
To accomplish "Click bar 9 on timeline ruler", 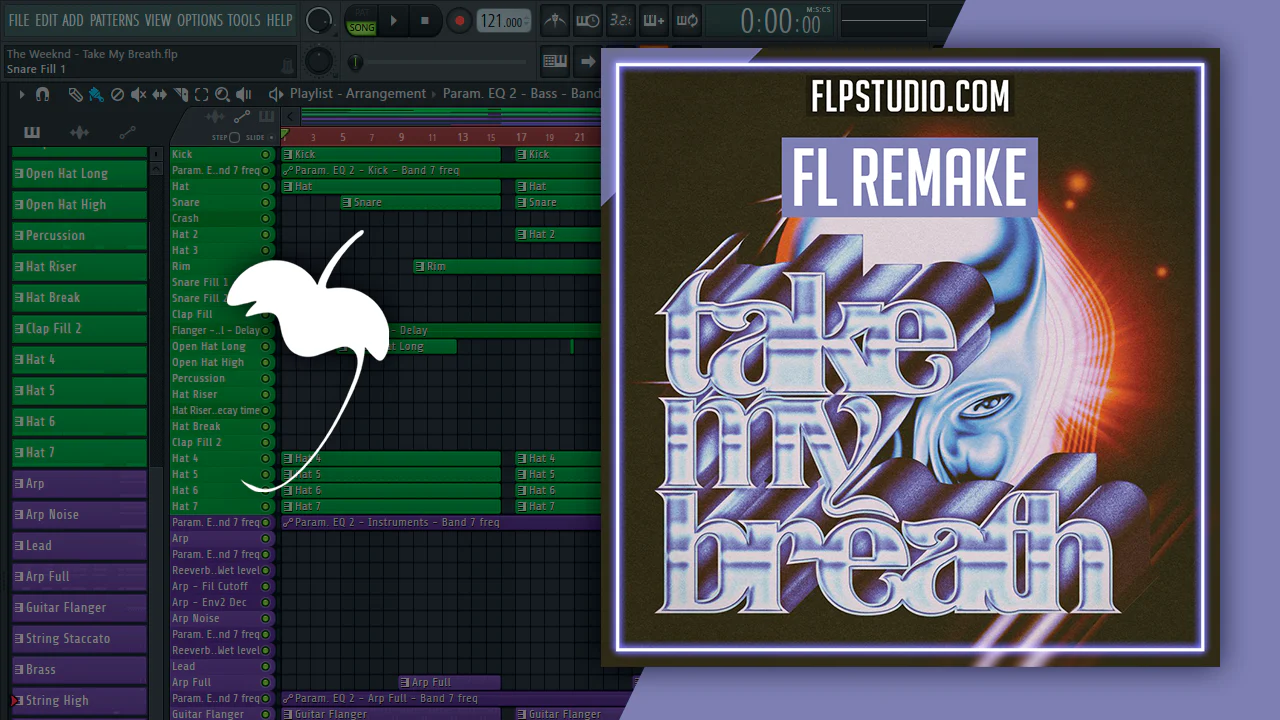I will [401, 137].
